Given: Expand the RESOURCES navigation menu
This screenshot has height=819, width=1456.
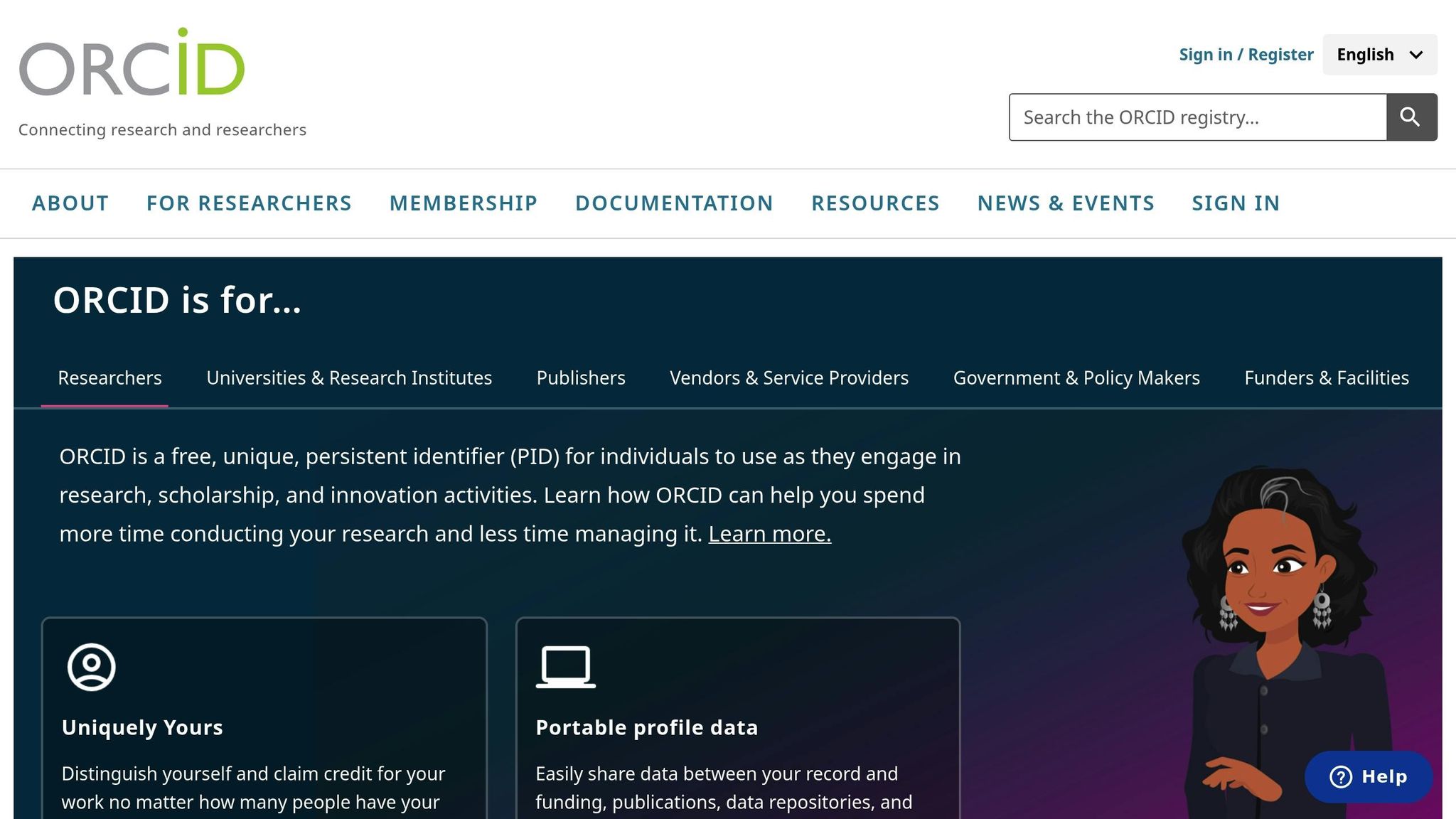Looking at the screenshot, I should [876, 203].
